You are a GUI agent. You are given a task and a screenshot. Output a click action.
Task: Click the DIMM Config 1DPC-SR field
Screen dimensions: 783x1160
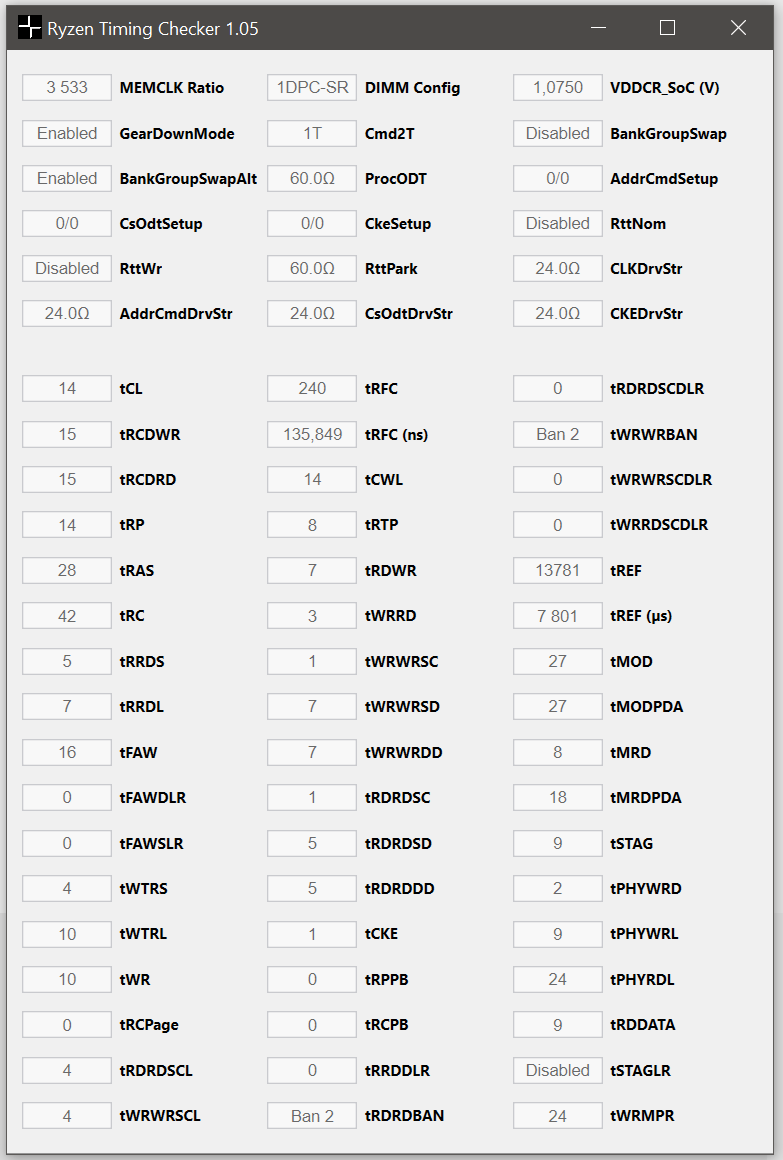pyautogui.click(x=312, y=87)
